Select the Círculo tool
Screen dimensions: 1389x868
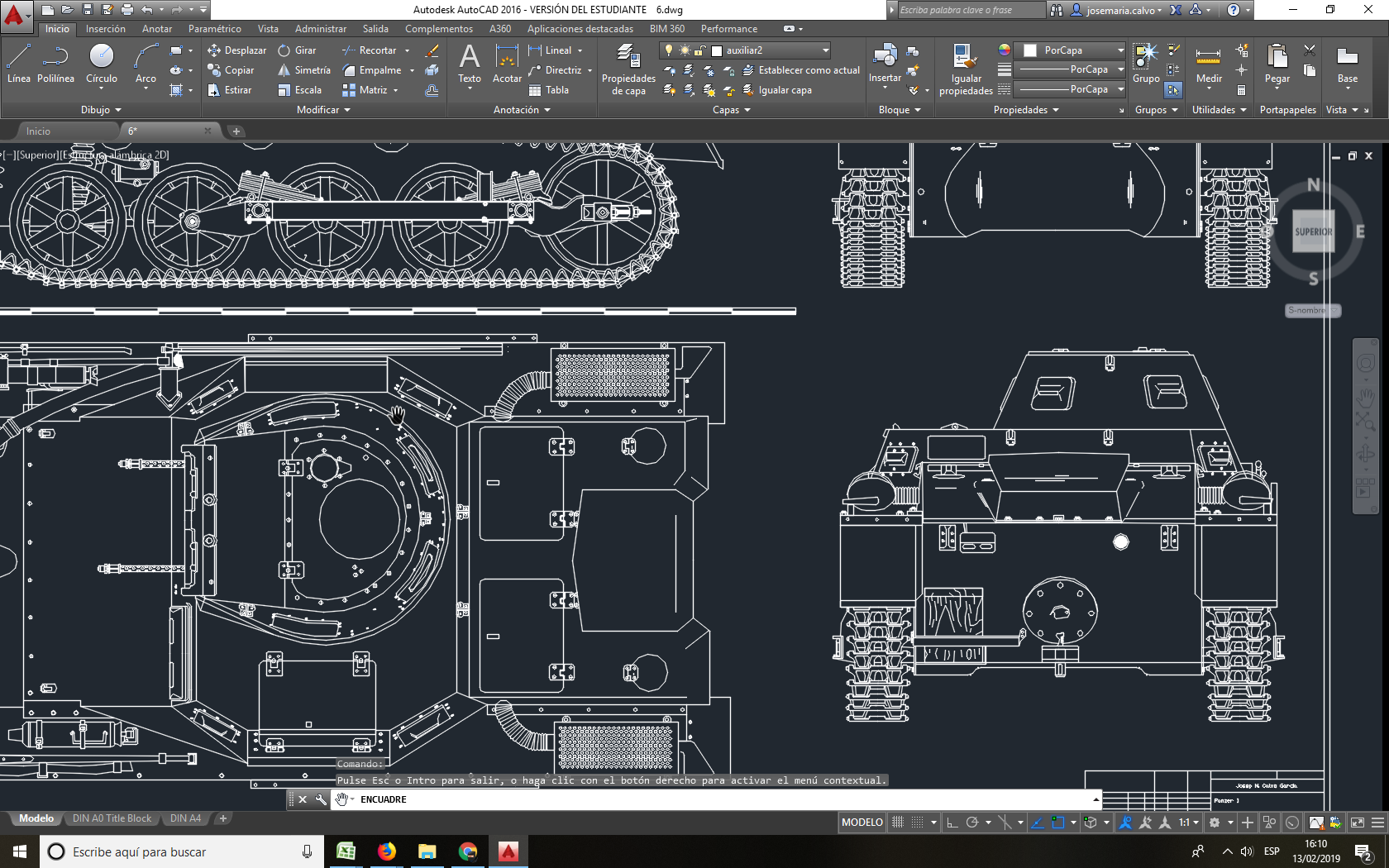(102, 64)
